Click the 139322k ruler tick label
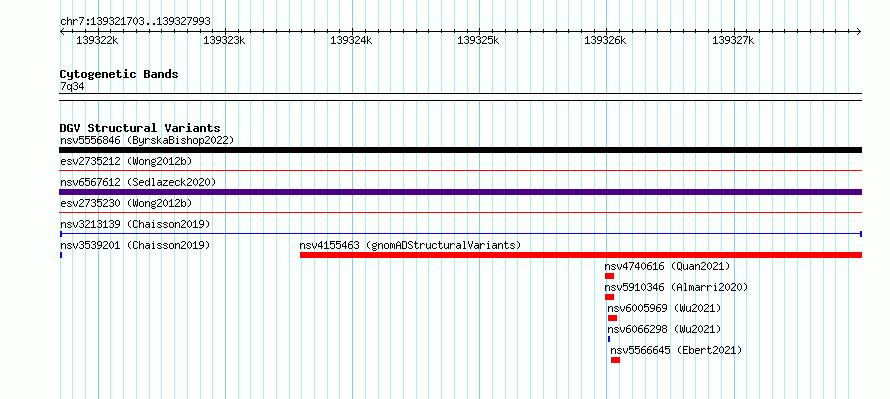Image resolution: width=890 pixels, height=399 pixels. [x=97, y=41]
